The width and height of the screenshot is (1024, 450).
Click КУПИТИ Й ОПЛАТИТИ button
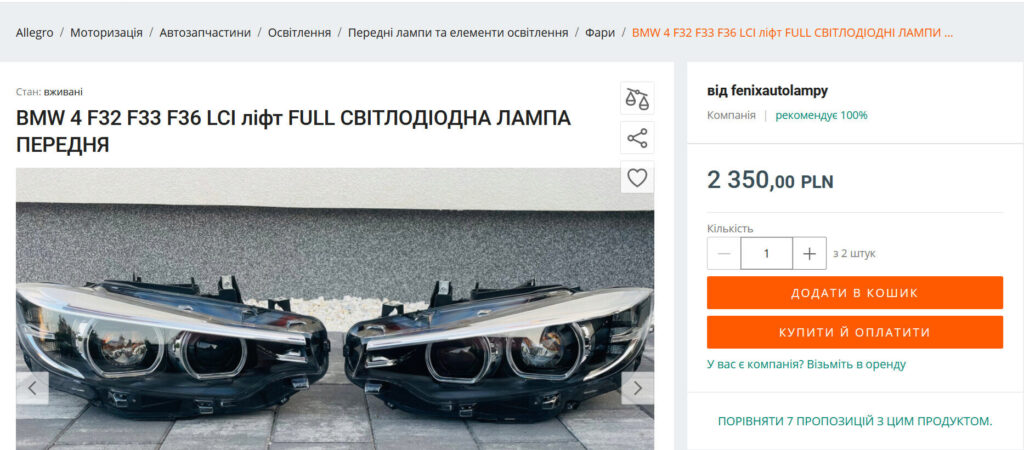[855, 332]
